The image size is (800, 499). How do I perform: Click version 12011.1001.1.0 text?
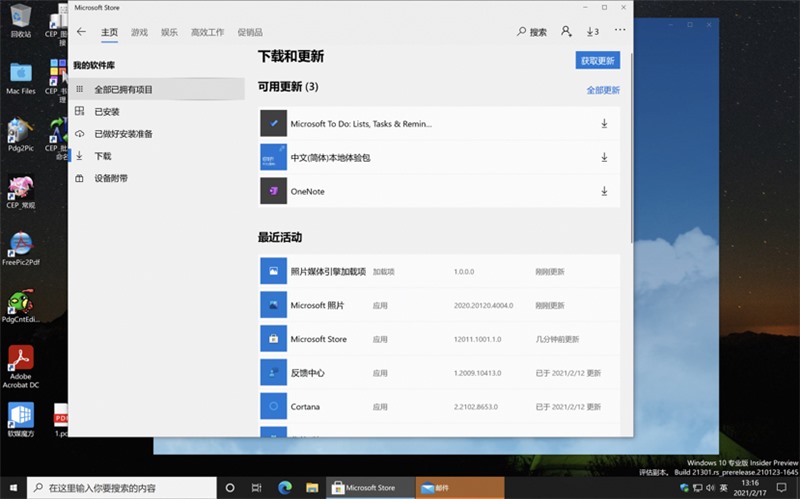[478, 339]
